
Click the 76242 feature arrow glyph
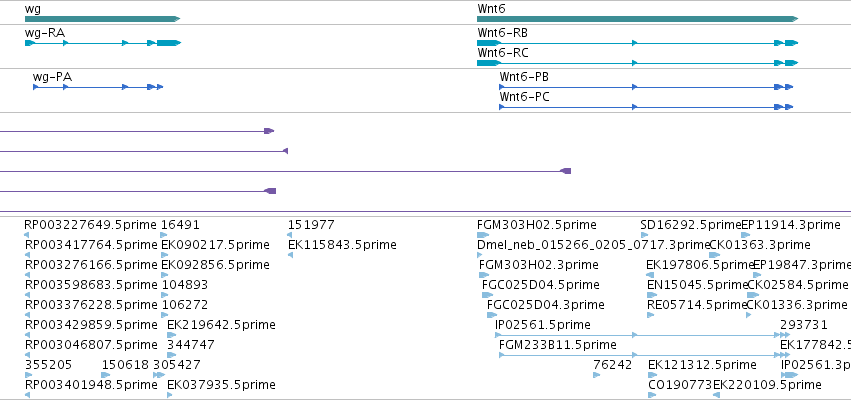pos(596,375)
